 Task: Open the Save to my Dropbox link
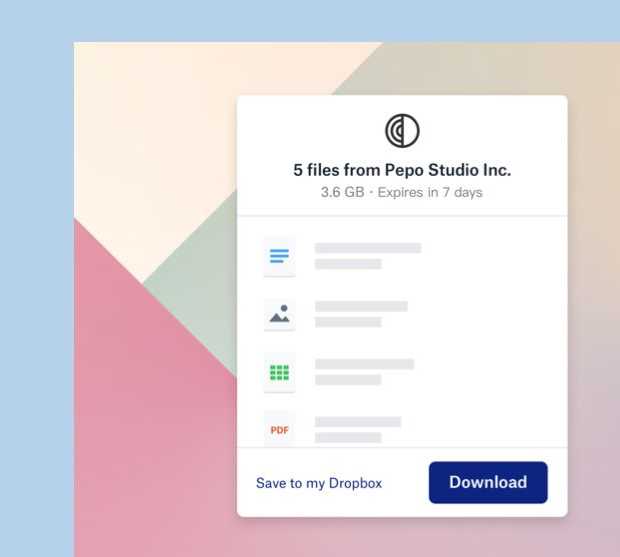point(319,483)
